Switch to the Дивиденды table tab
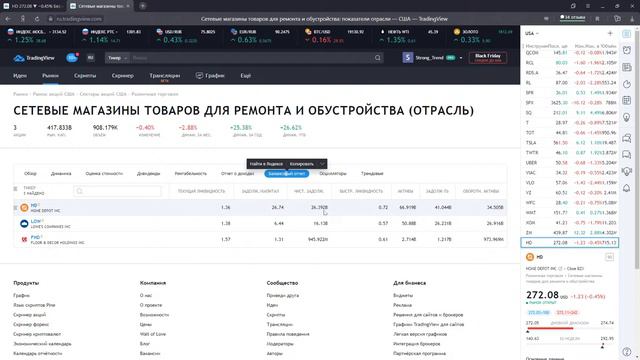The image size is (640, 360). click(x=149, y=174)
